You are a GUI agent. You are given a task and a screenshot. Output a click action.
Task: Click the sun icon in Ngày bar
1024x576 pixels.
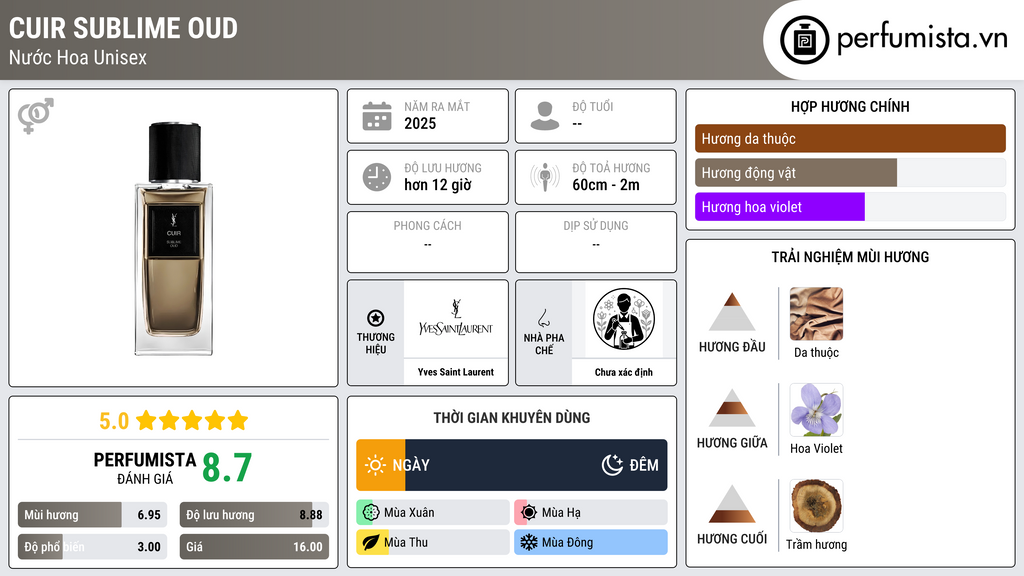pos(376,465)
